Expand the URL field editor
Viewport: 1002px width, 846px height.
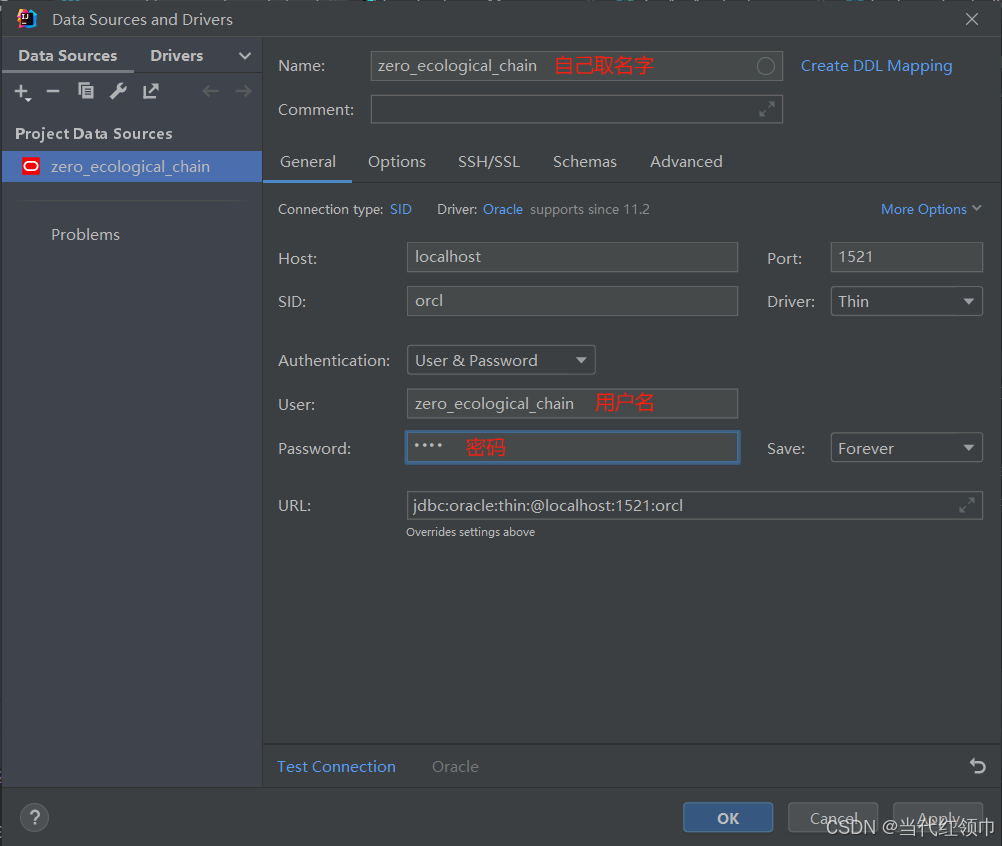click(x=967, y=505)
